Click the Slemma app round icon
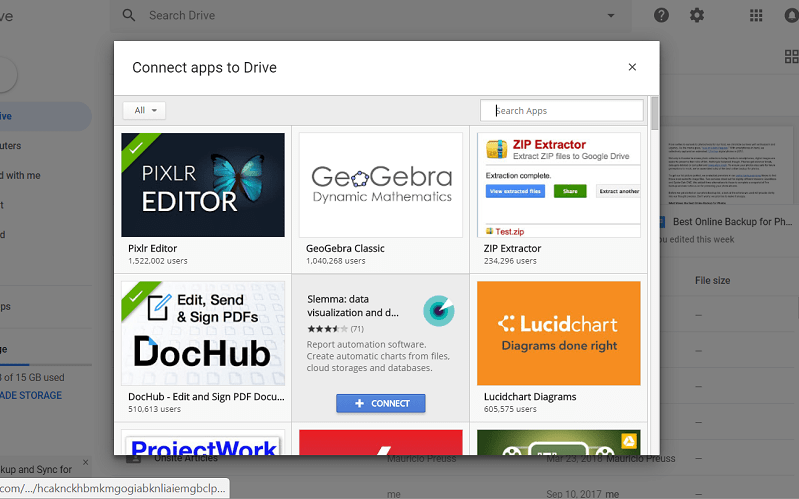 tap(438, 310)
